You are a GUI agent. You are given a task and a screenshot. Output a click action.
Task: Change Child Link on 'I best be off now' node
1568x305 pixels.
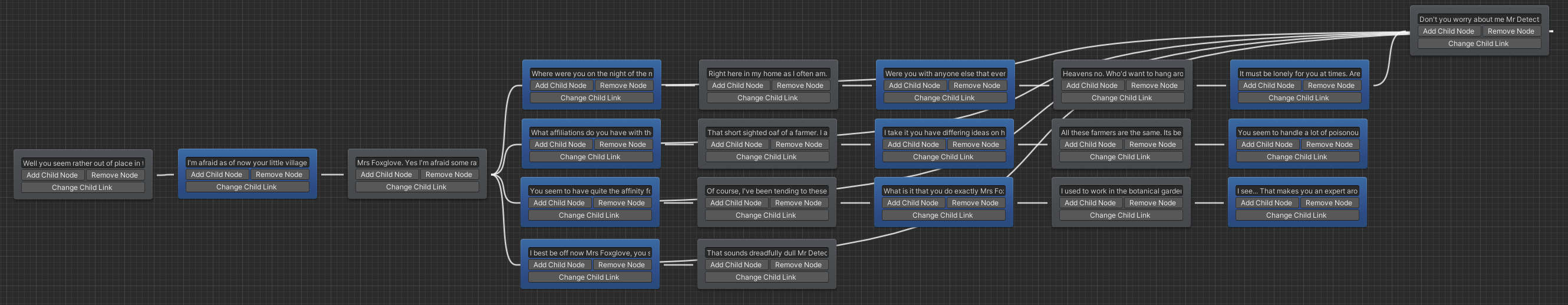click(589, 278)
